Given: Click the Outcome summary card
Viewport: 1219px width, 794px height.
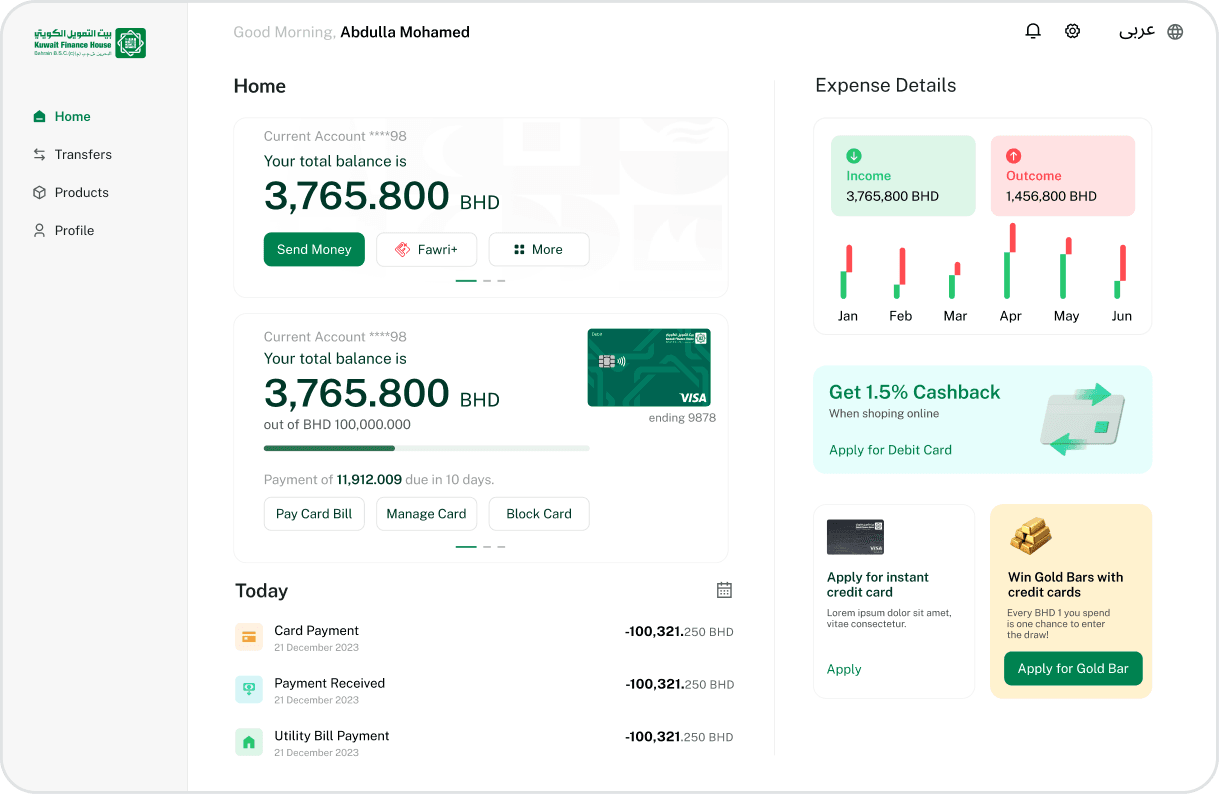Looking at the screenshot, I should (1063, 176).
